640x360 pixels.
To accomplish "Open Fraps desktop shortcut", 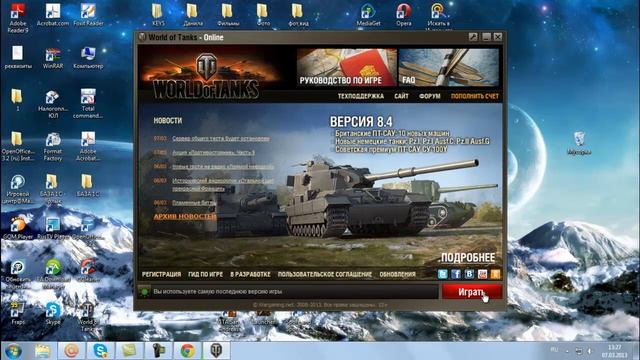I will tap(18, 313).
